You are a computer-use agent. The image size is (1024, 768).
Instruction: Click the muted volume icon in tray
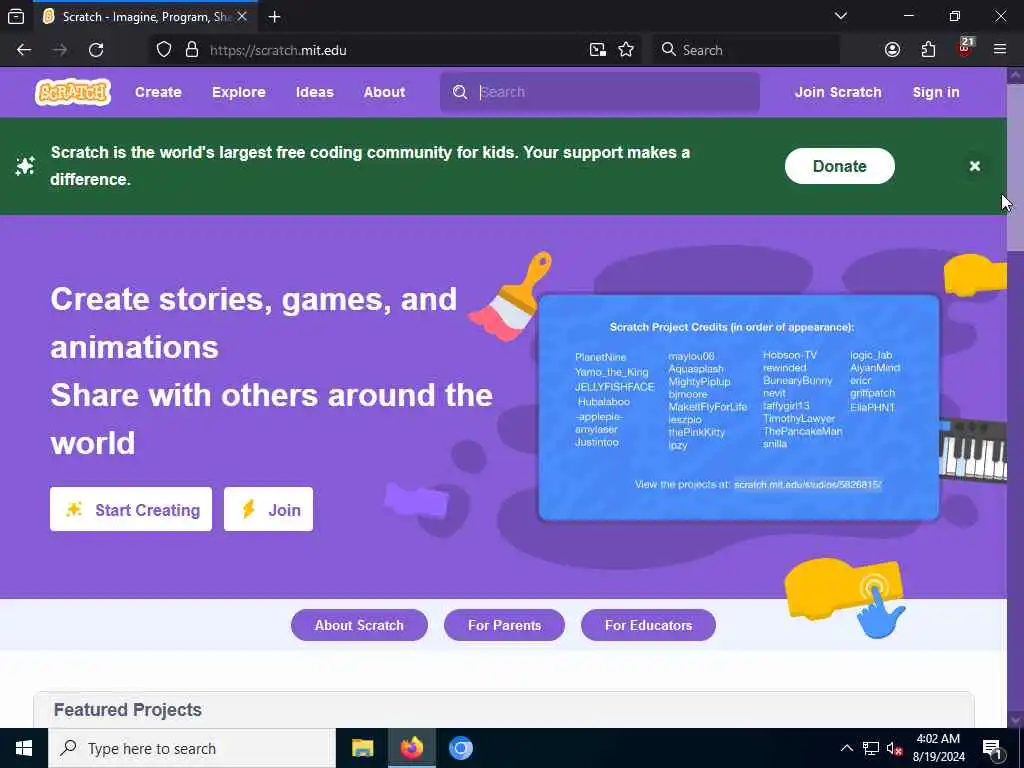894,748
